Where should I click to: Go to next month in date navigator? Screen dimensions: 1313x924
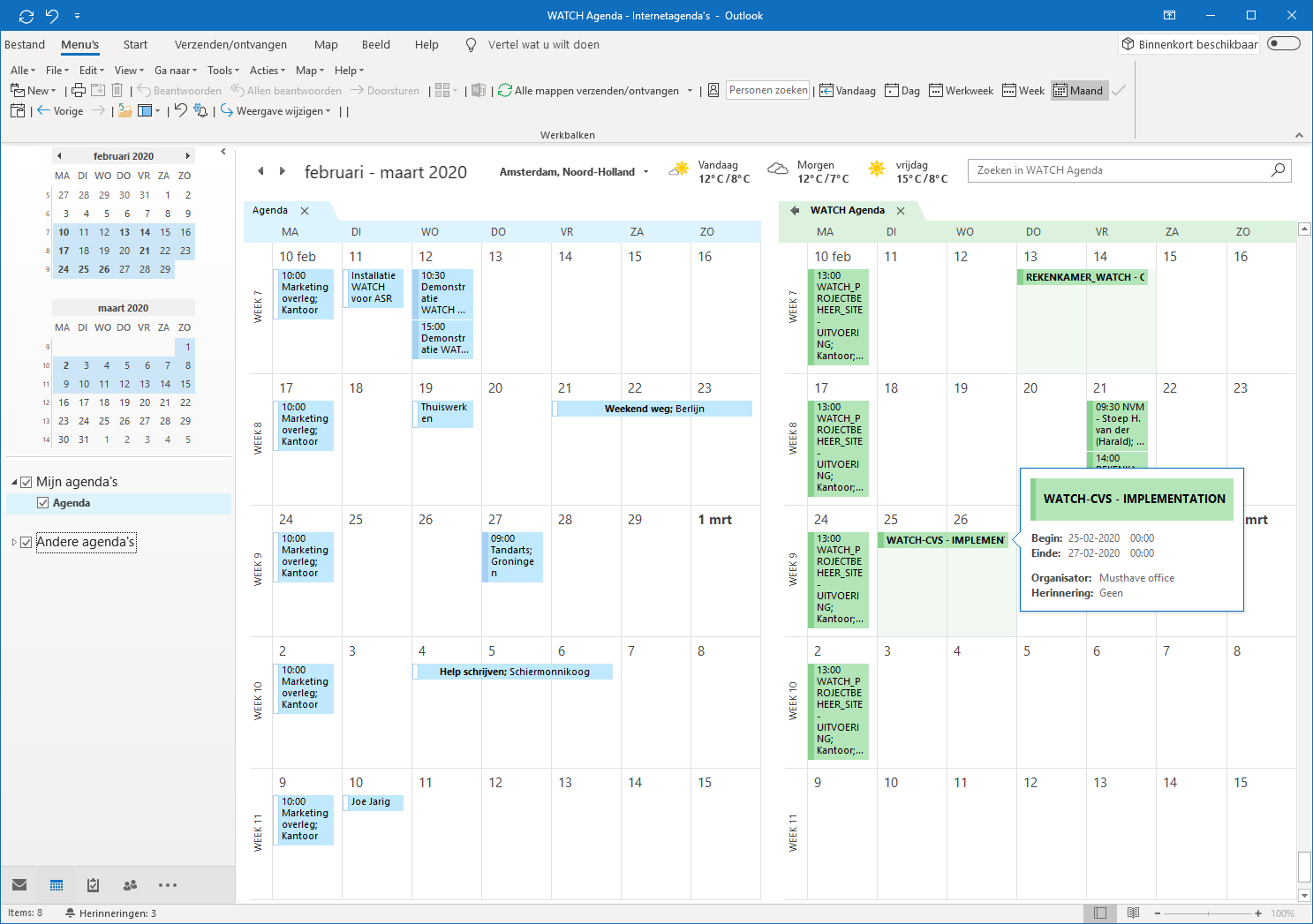[x=187, y=156]
